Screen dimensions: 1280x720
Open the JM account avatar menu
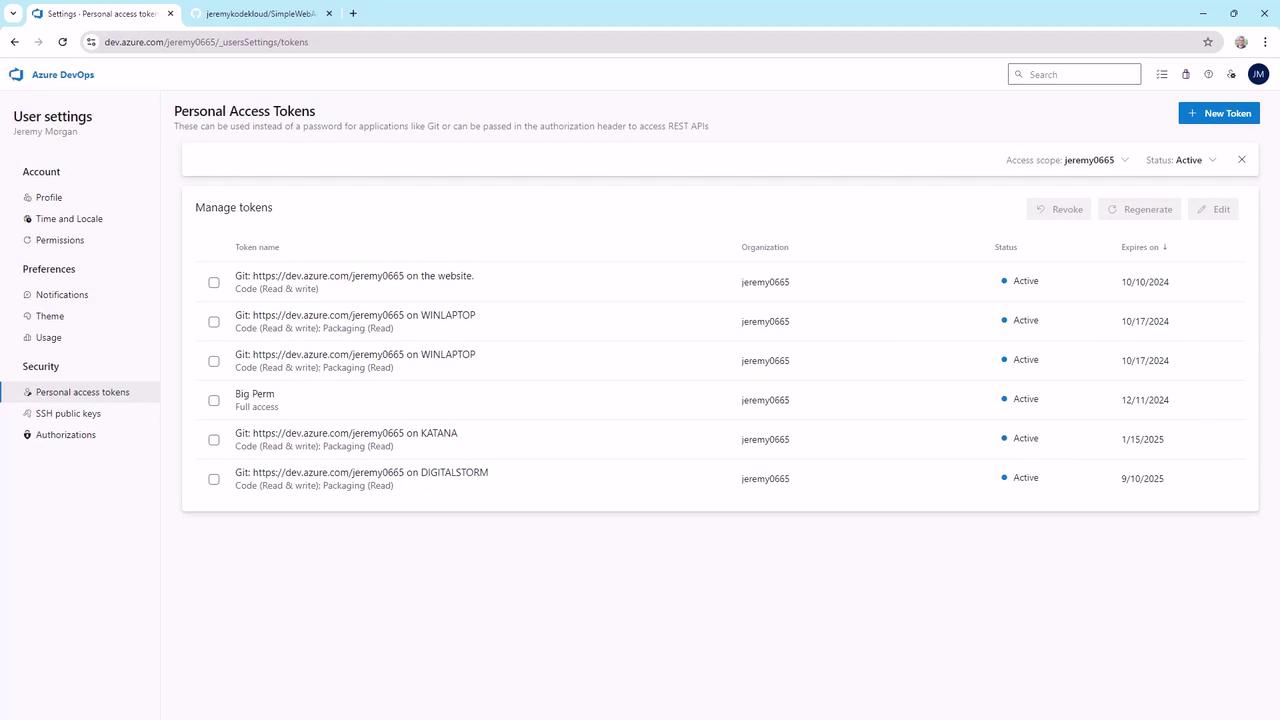tap(1258, 74)
